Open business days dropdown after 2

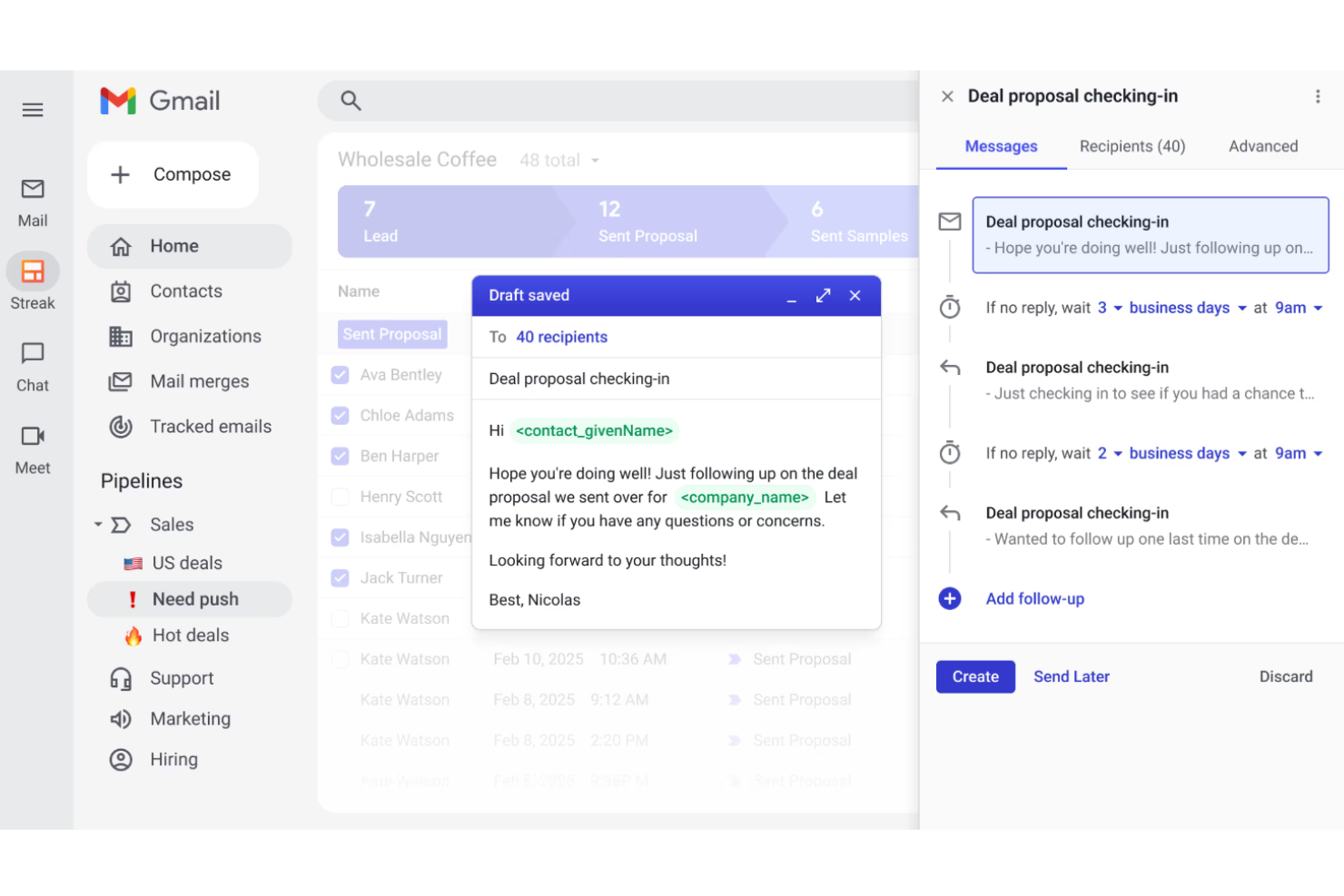point(1188,453)
